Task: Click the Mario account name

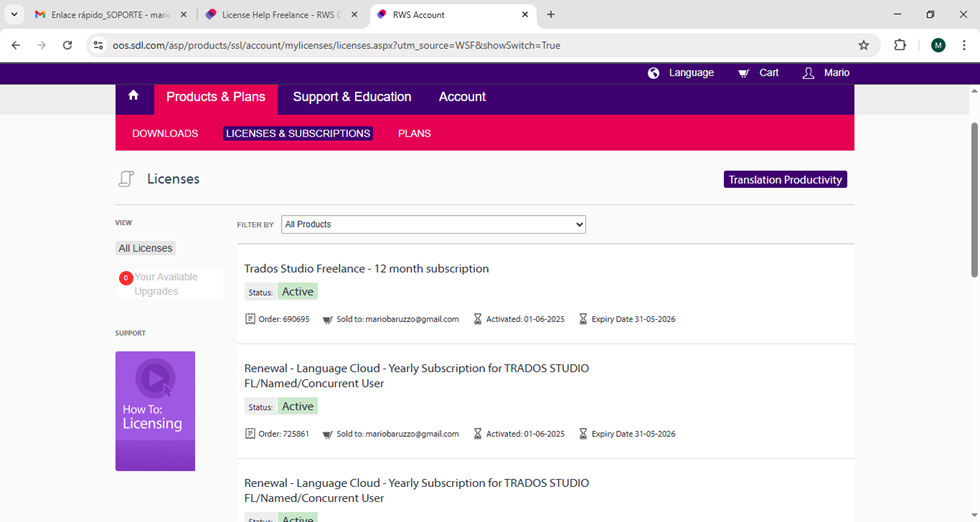Action: pos(836,73)
